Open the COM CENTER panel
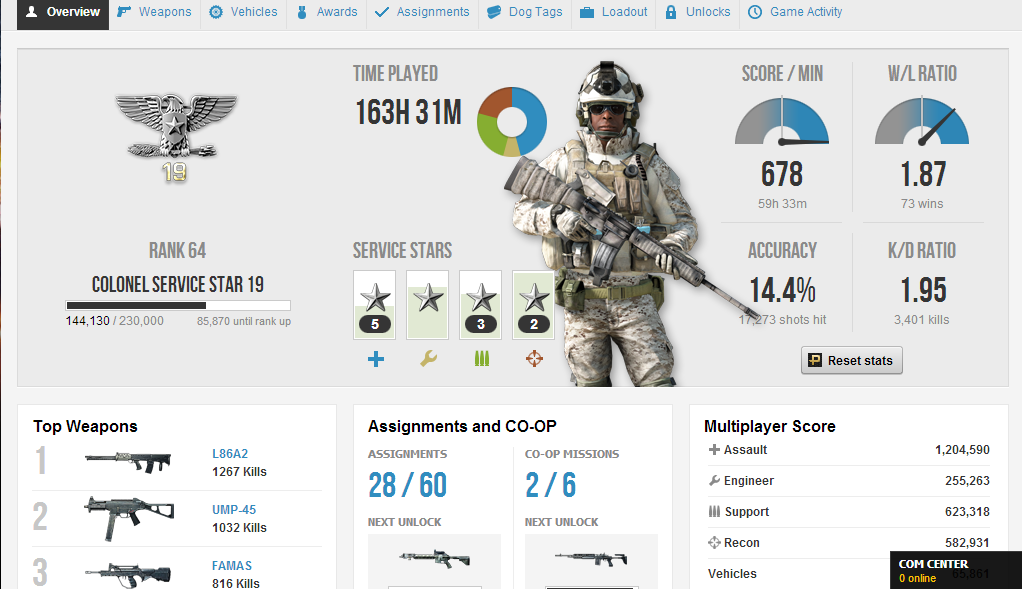The image size is (1022, 589). [956, 570]
